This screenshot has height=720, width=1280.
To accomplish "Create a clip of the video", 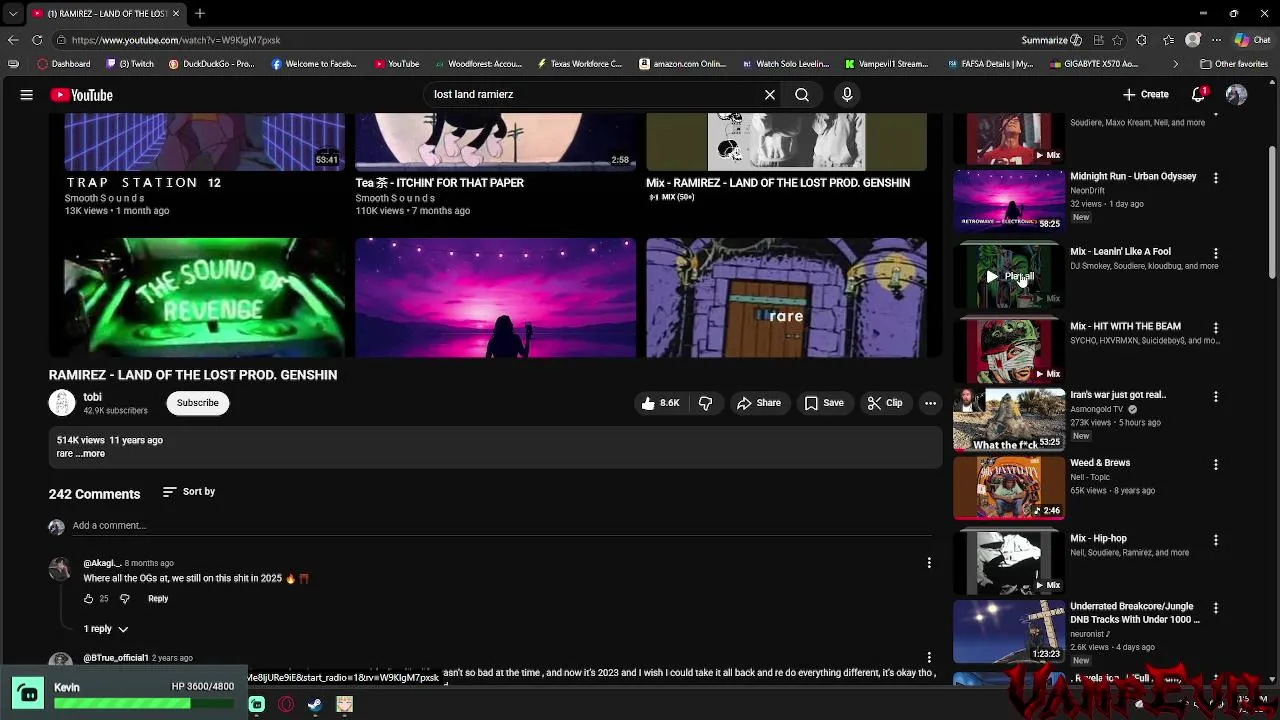I will [885, 403].
